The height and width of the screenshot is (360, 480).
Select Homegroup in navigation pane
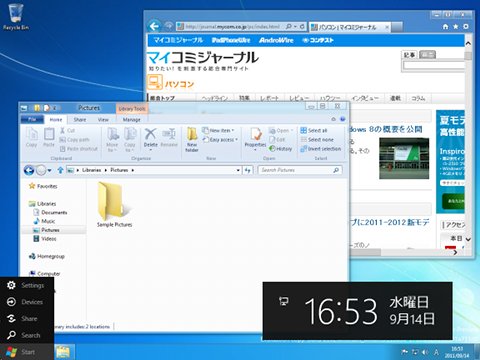(x=47, y=256)
